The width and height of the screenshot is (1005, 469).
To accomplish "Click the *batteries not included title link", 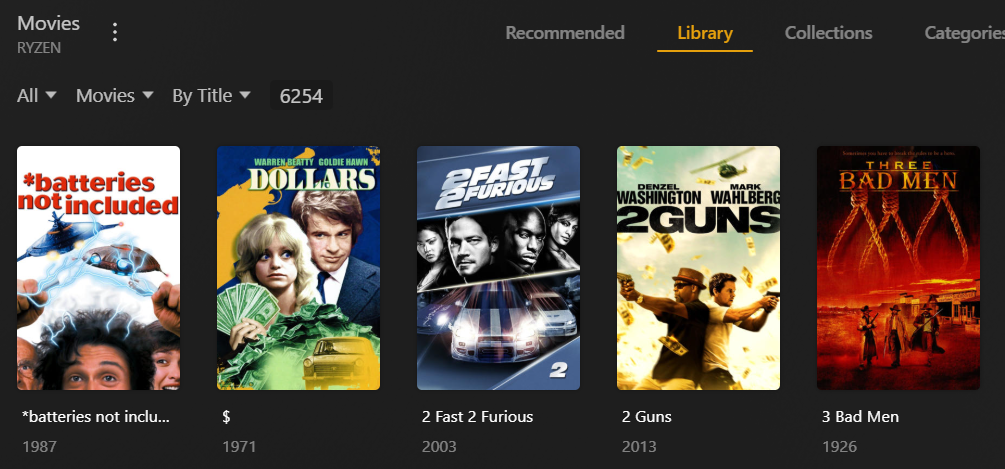I will [x=96, y=417].
